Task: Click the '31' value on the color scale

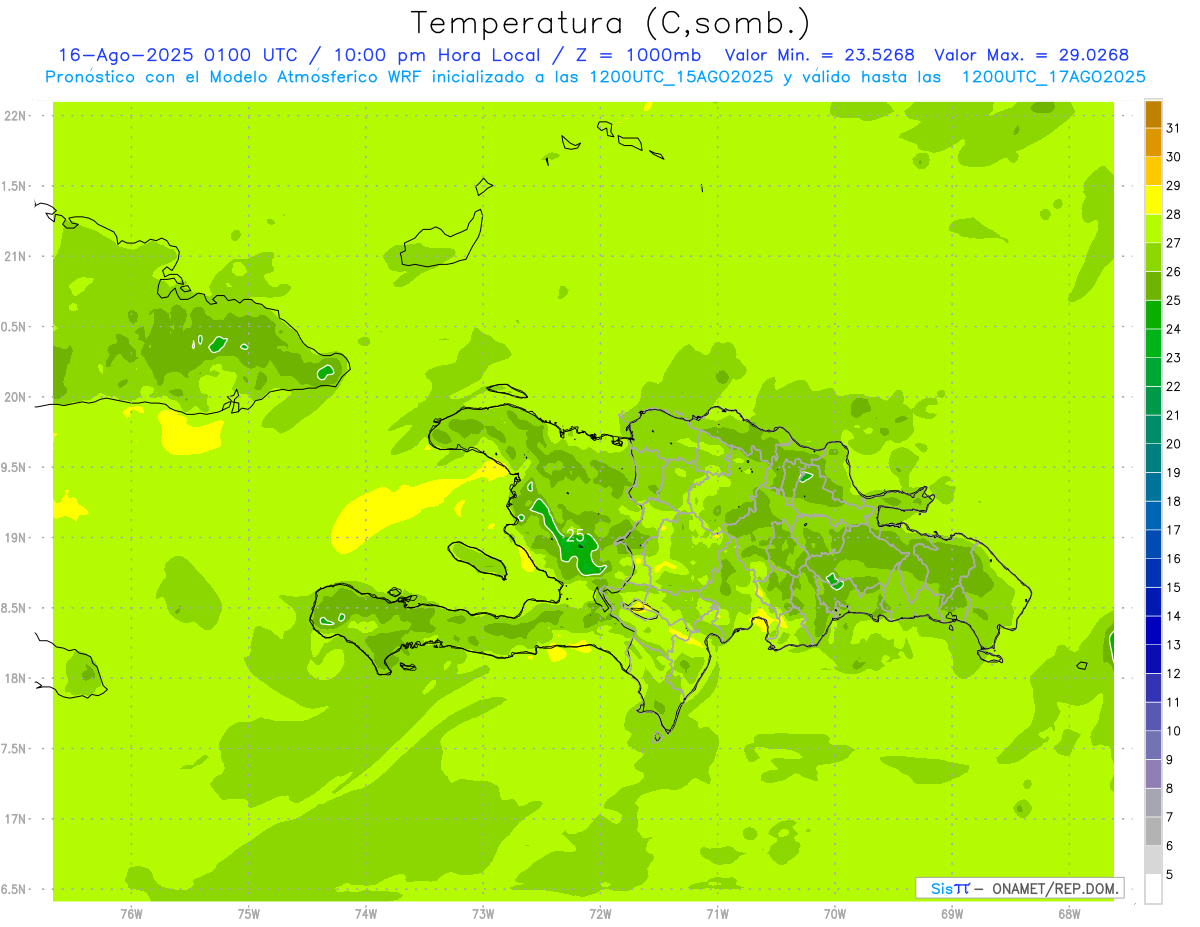Action: coord(1174,128)
